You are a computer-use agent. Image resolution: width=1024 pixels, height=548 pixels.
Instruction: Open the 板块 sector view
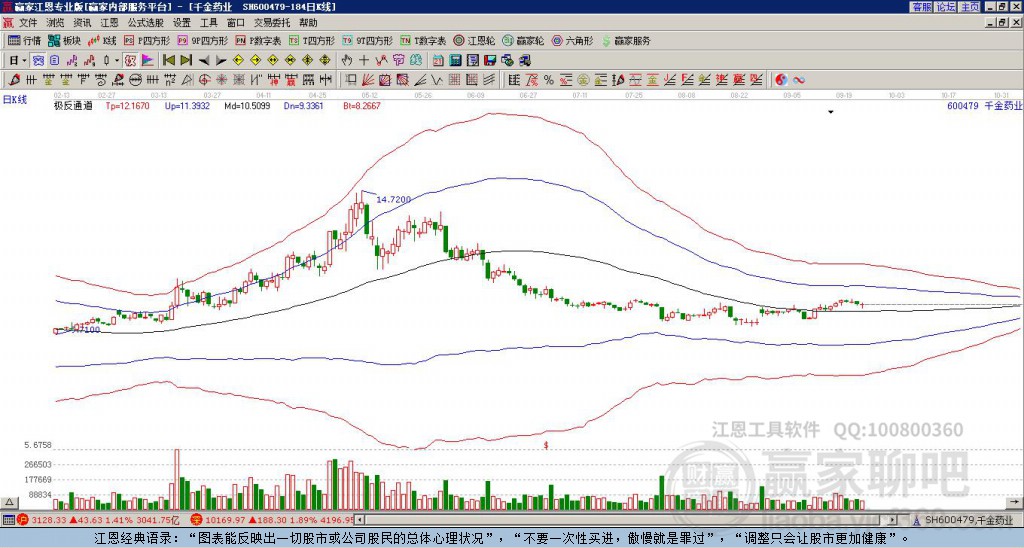64,40
